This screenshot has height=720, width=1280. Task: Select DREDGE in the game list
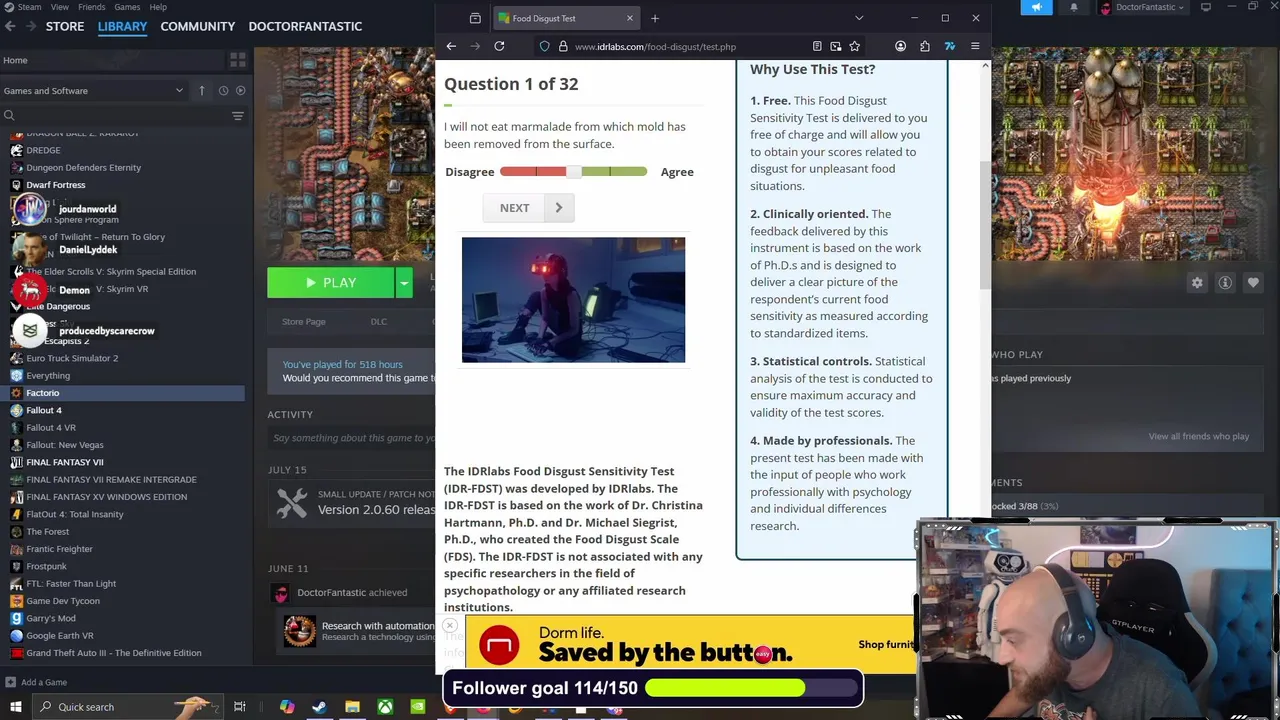(x=43, y=150)
